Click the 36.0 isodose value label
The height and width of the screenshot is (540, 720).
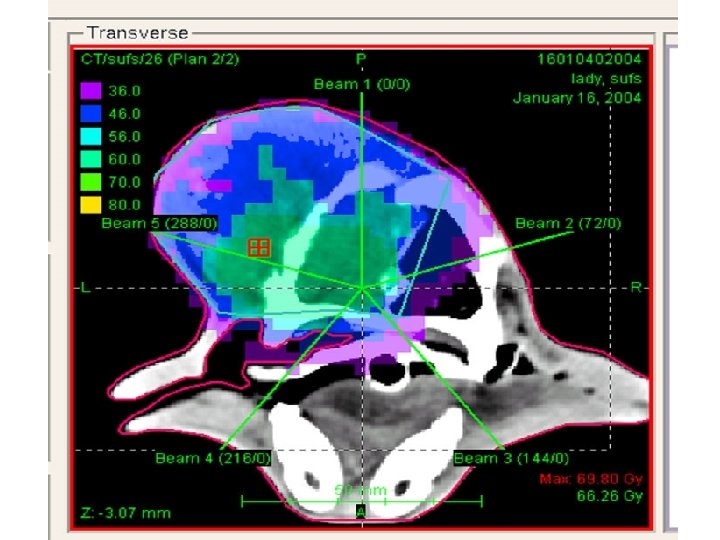click(124, 91)
